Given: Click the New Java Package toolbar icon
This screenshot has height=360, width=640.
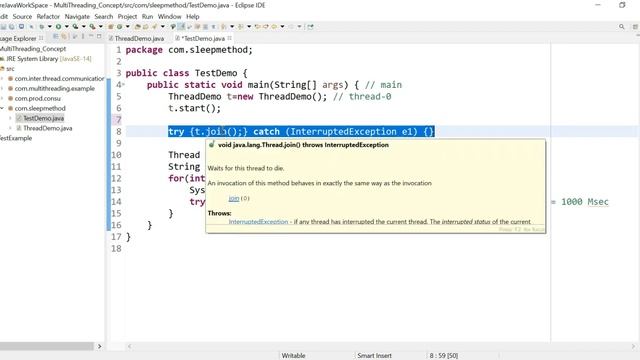Looking at the screenshot, I should 110,27.
